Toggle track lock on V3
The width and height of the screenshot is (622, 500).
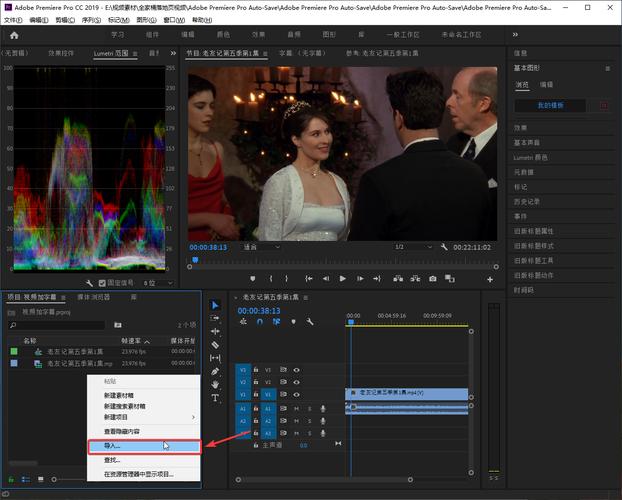[x=256, y=369]
